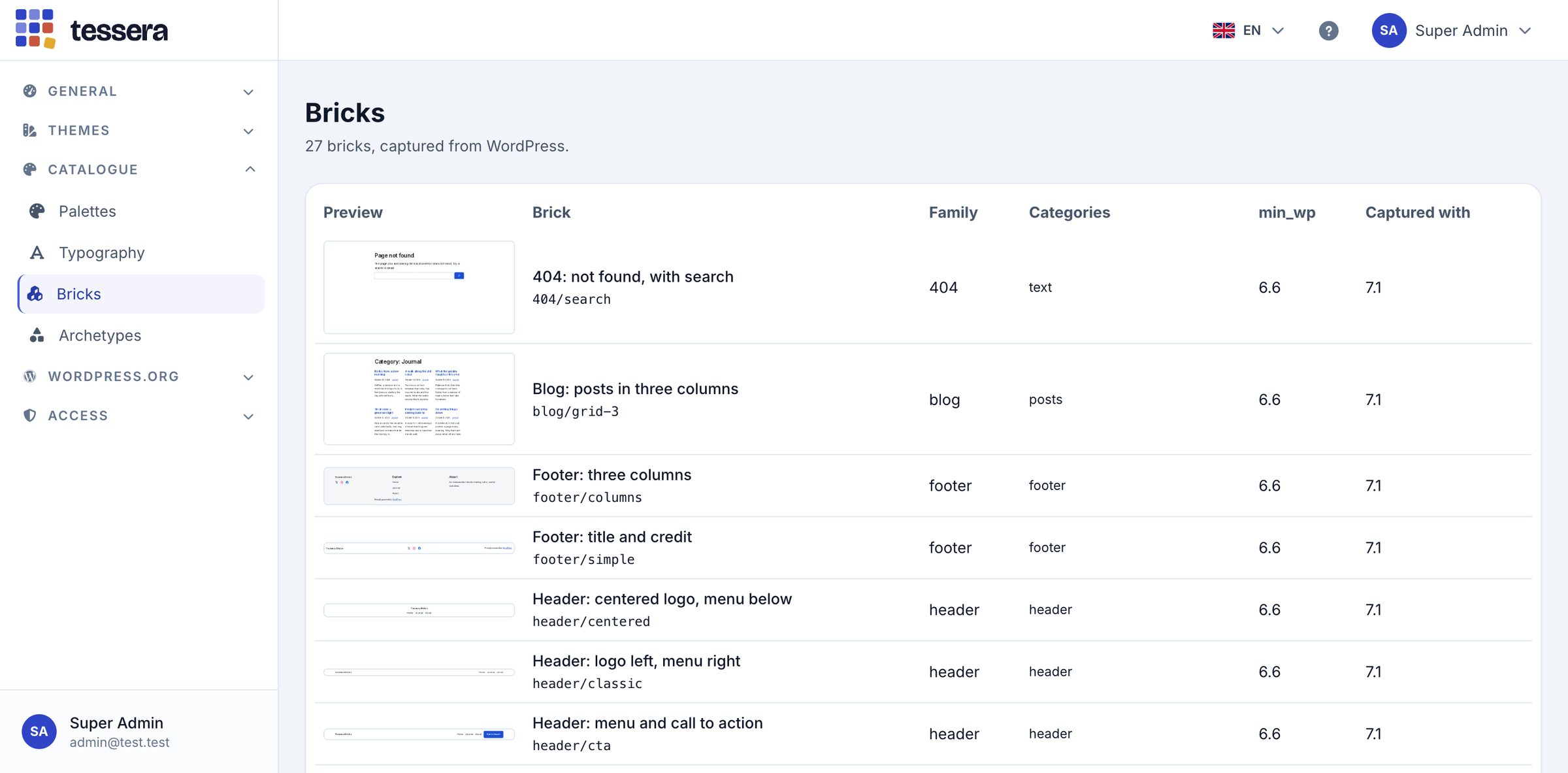The height and width of the screenshot is (773, 1568).
Task: Open the EN language dropdown
Action: click(x=1249, y=31)
